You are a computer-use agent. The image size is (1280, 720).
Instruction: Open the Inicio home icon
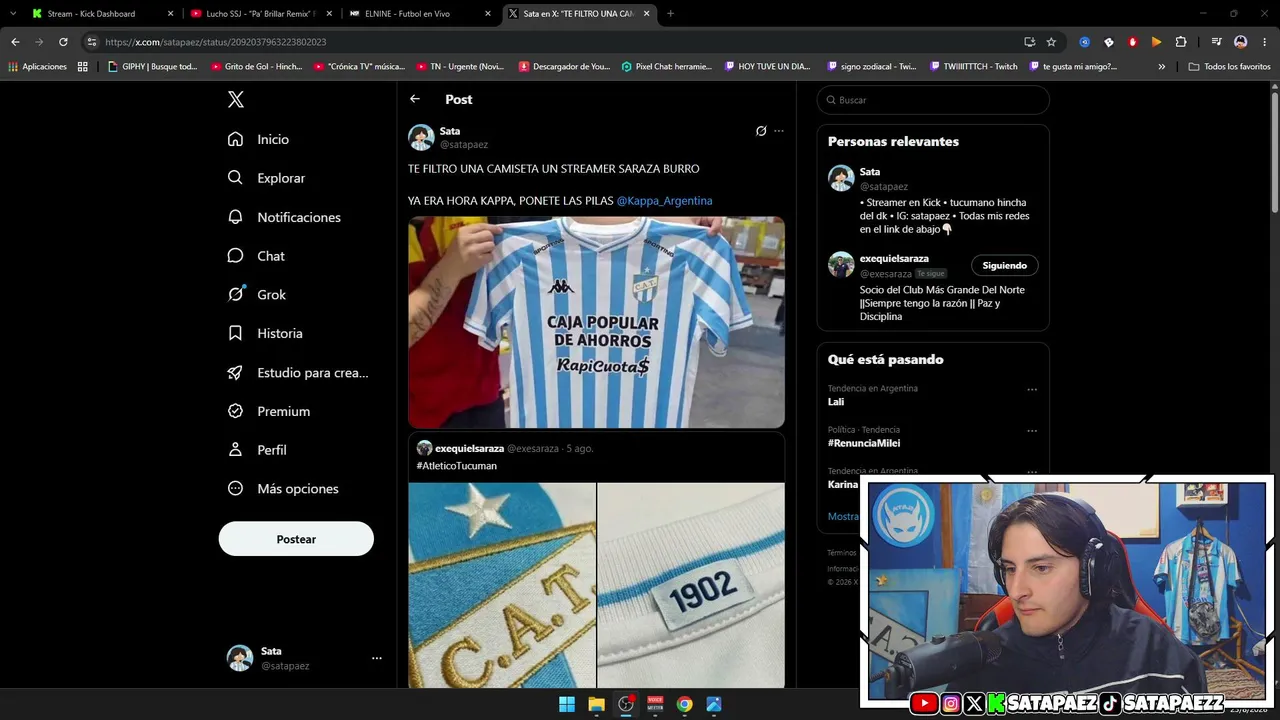[235, 139]
